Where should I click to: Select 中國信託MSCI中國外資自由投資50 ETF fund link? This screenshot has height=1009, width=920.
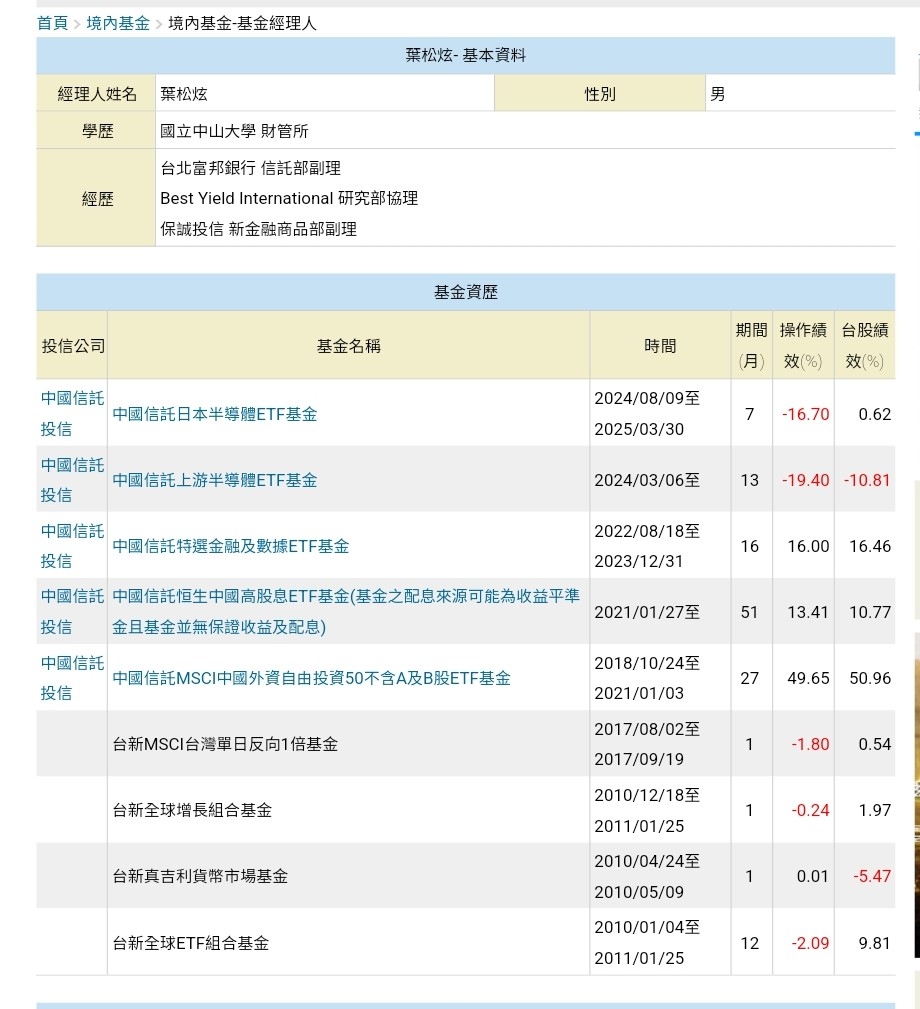[311, 678]
